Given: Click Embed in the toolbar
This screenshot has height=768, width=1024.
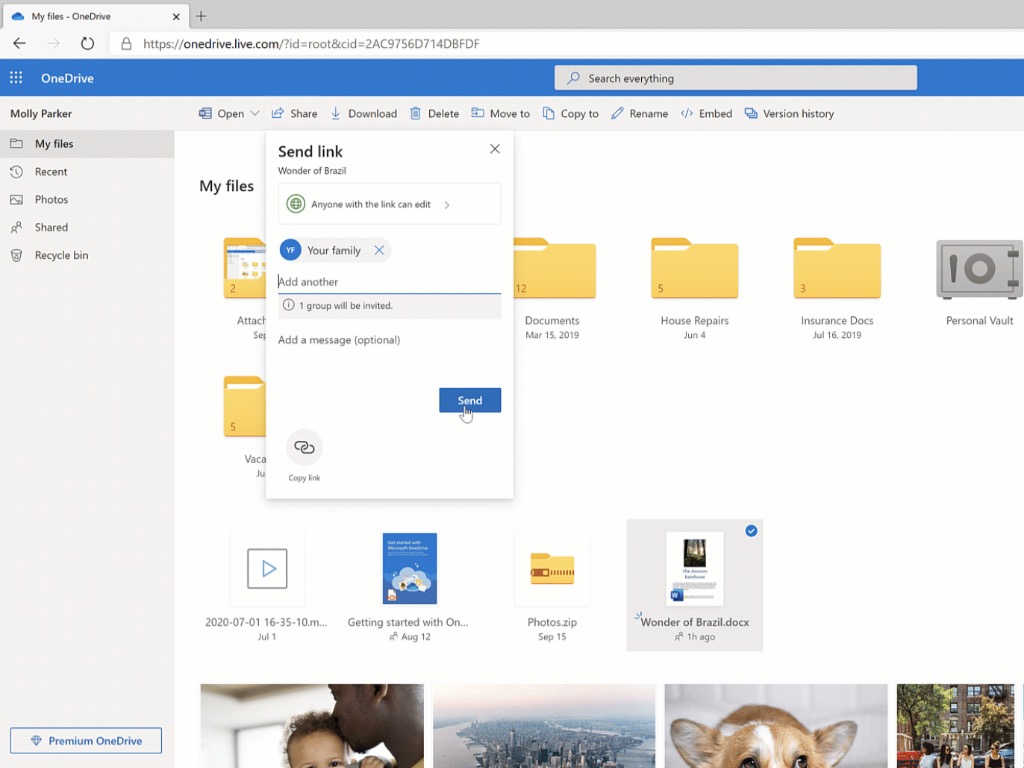Looking at the screenshot, I should click(706, 114).
